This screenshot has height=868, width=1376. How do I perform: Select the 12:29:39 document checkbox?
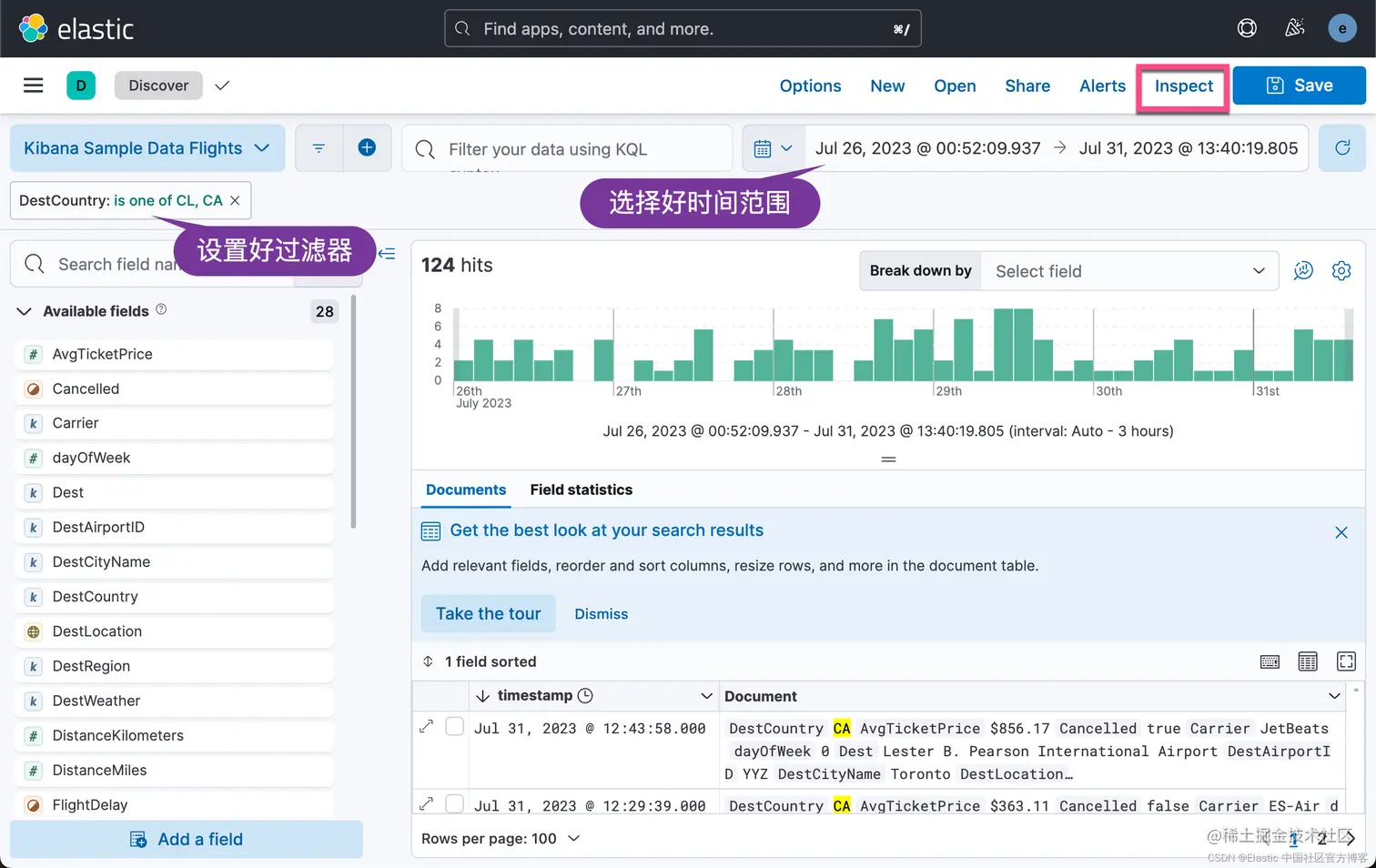[x=455, y=803]
